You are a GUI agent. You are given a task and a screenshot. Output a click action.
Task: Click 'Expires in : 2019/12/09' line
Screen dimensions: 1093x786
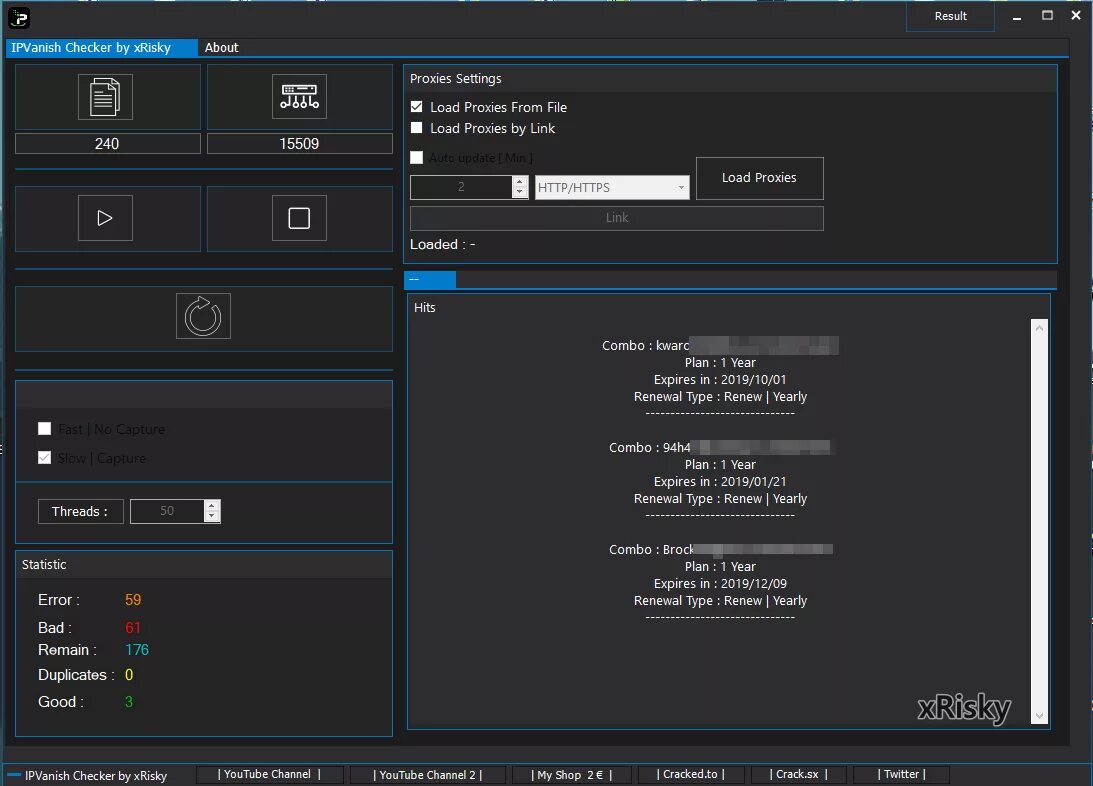[x=720, y=583]
